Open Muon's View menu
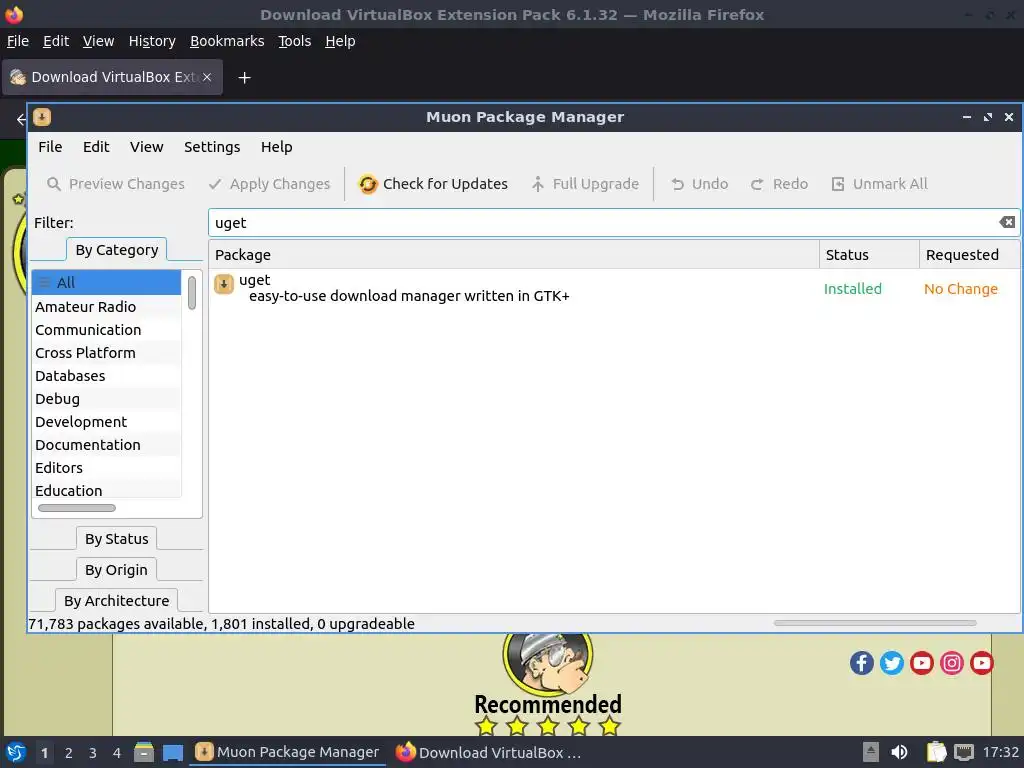 [x=146, y=147]
